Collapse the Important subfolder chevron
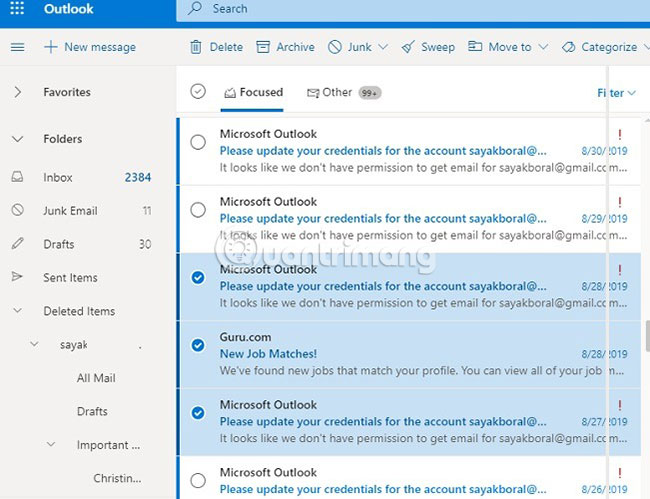Image resolution: width=650 pixels, height=499 pixels. [51, 444]
